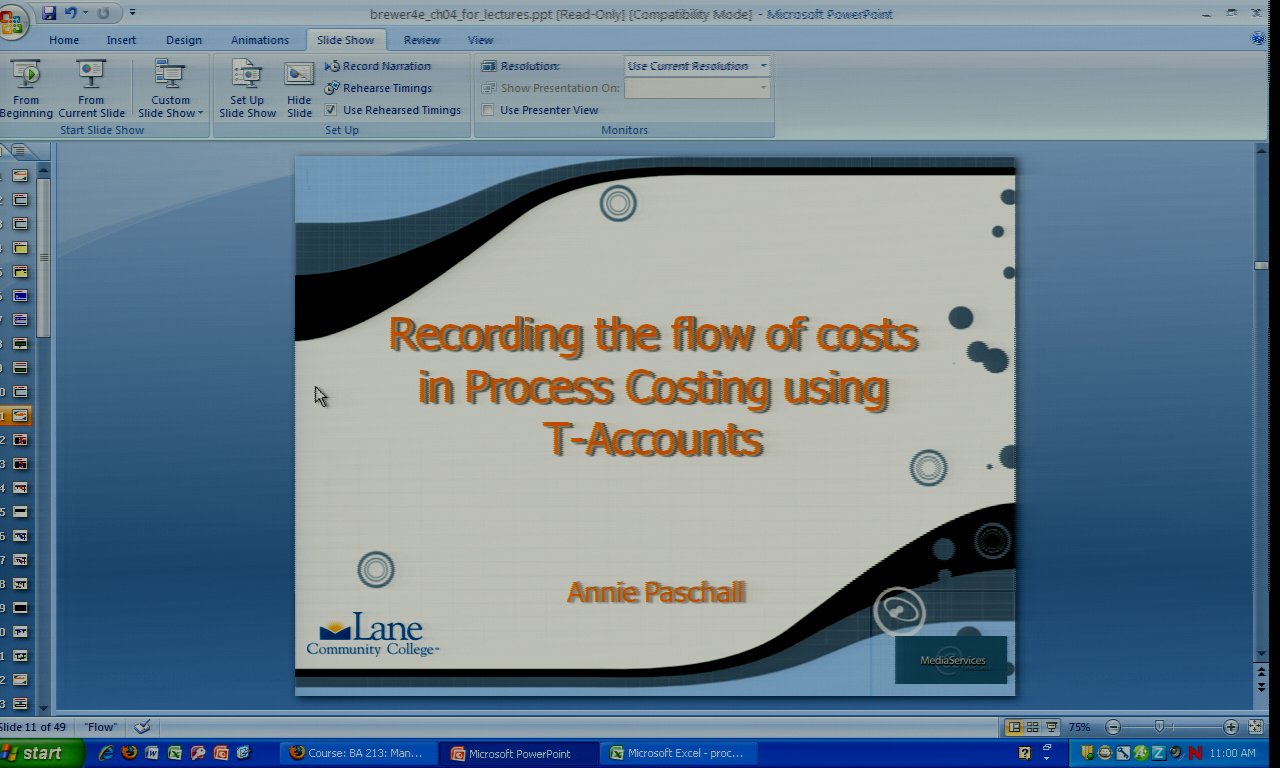This screenshot has height=768, width=1280.
Task: Click the zoom slider handle
Action: click(1159, 727)
